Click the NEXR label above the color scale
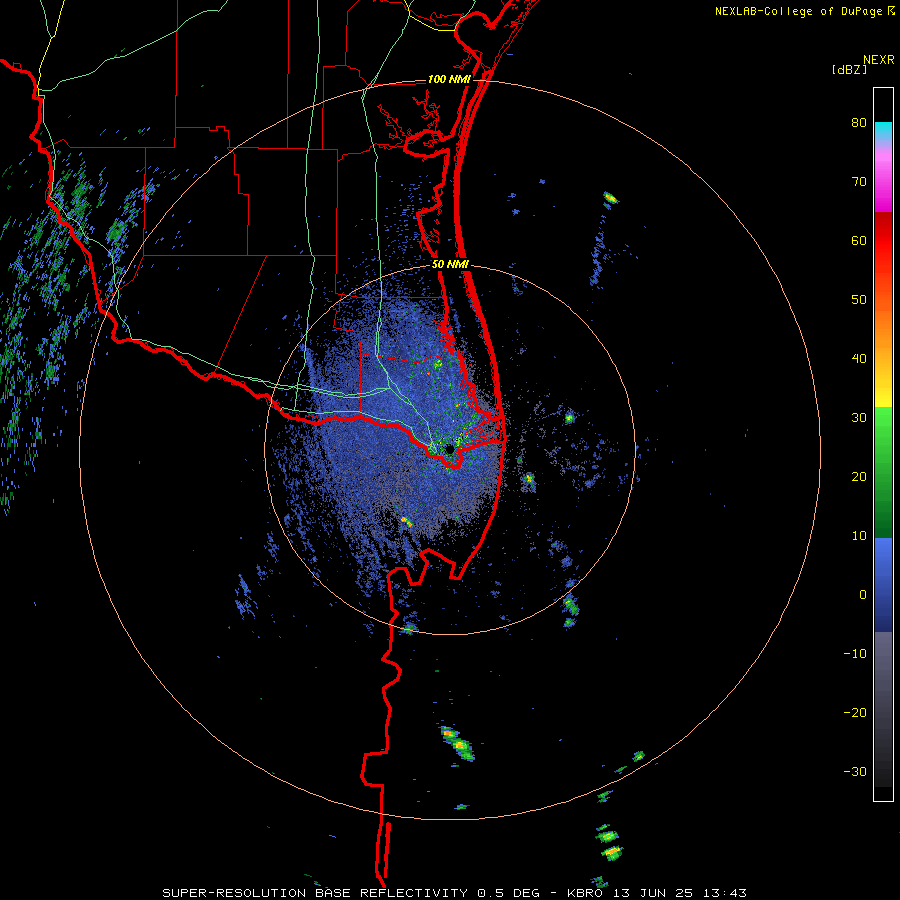Viewport: 900px width, 900px height. tap(878, 60)
